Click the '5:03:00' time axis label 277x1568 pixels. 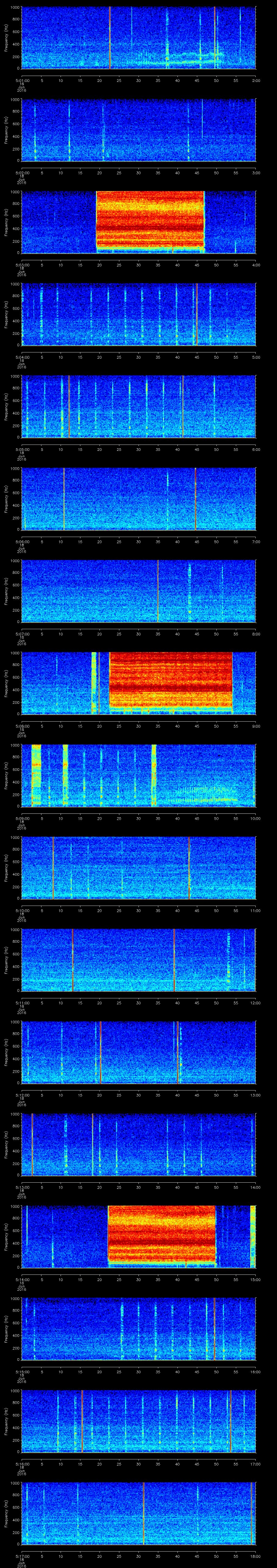click(x=22, y=264)
